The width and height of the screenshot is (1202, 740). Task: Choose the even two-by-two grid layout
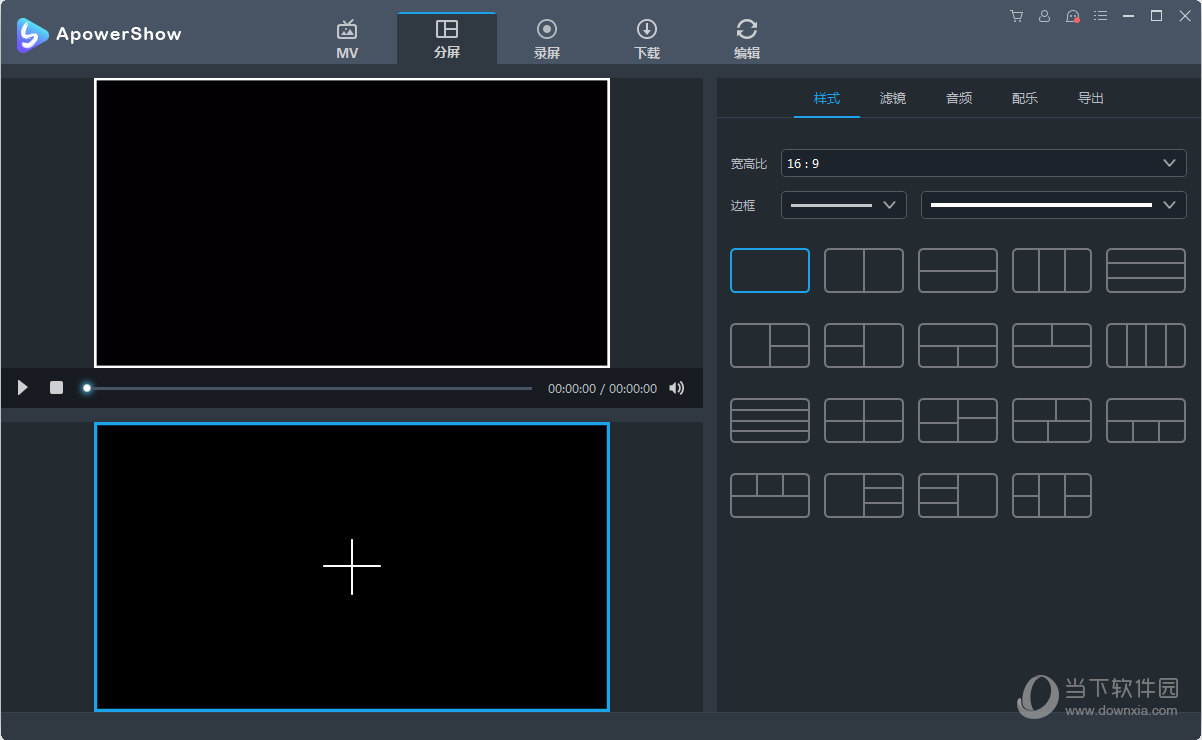coord(864,420)
